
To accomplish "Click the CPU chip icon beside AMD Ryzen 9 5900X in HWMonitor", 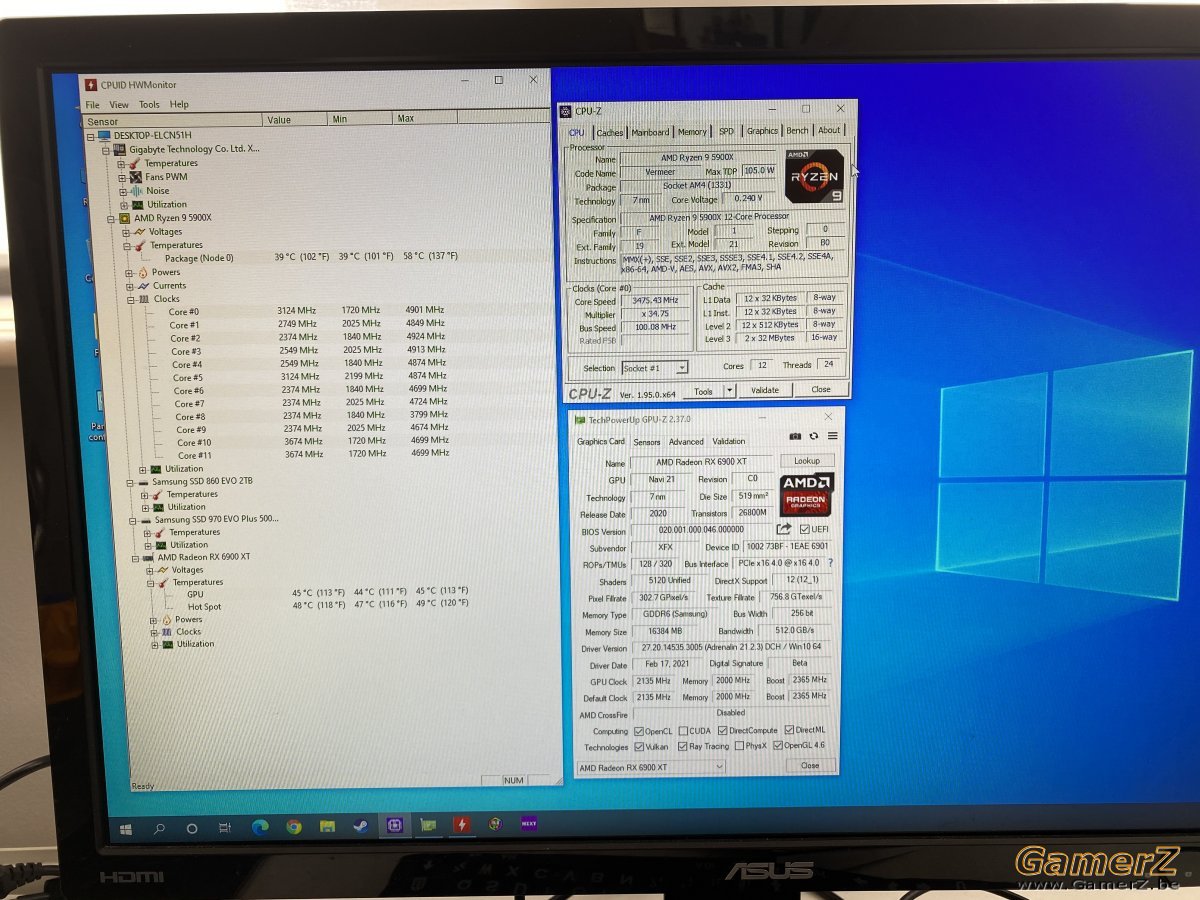I will click(124, 218).
